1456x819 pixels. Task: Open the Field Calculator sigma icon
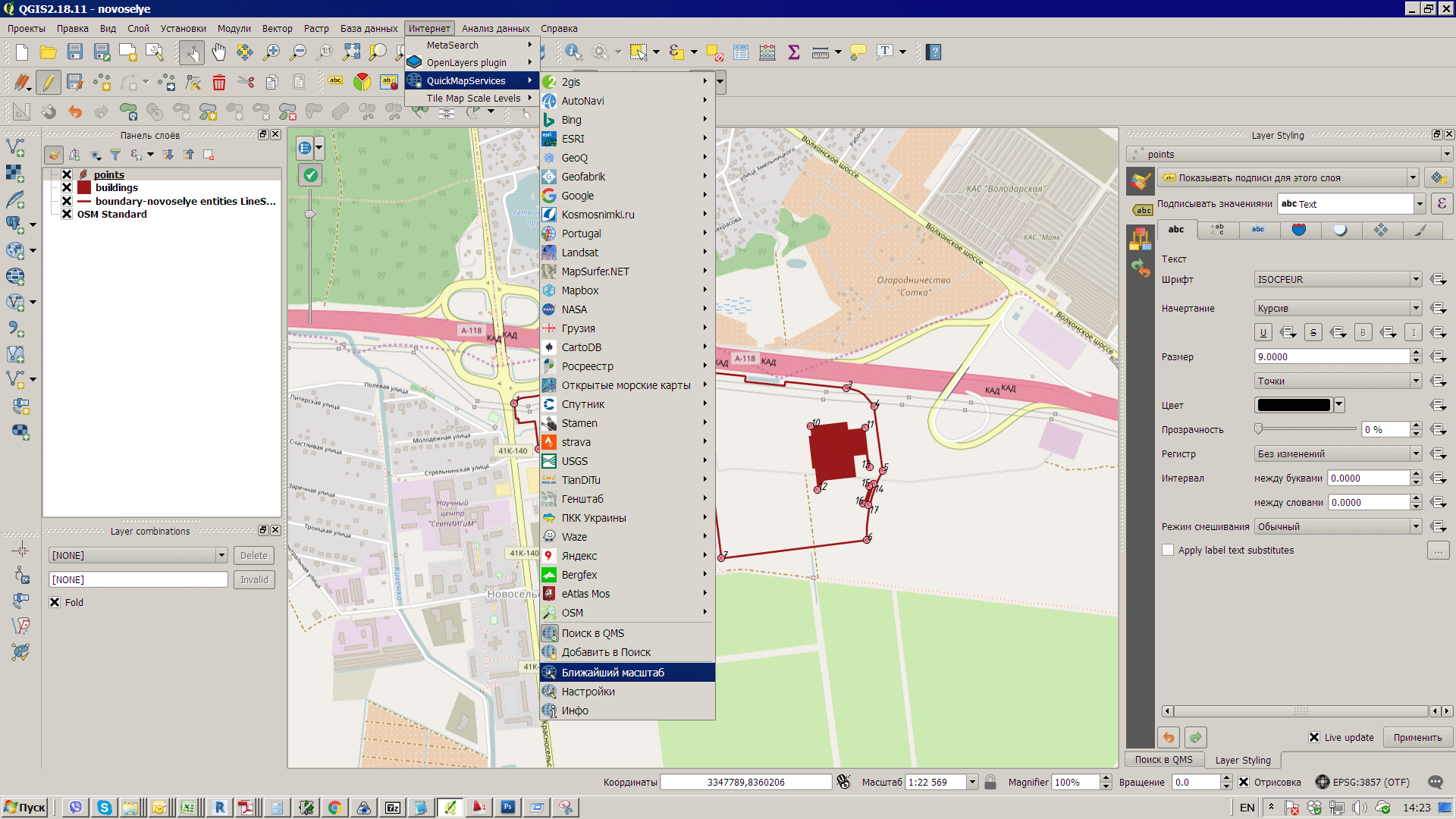pyautogui.click(x=793, y=52)
